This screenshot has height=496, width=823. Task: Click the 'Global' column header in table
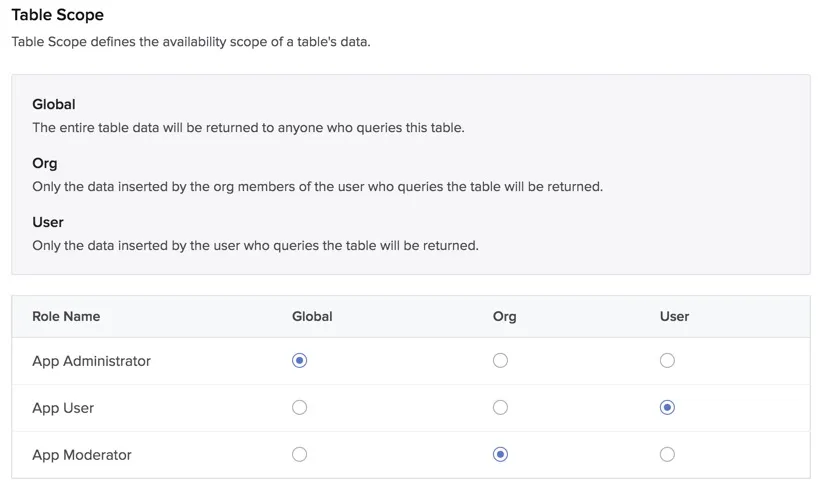tap(312, 316)
